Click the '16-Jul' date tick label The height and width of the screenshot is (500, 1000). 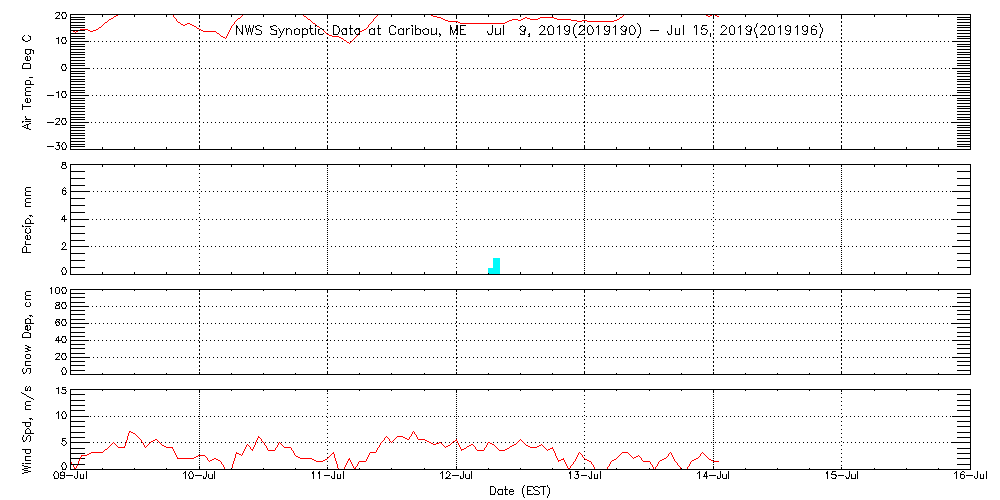coord(971,476)
